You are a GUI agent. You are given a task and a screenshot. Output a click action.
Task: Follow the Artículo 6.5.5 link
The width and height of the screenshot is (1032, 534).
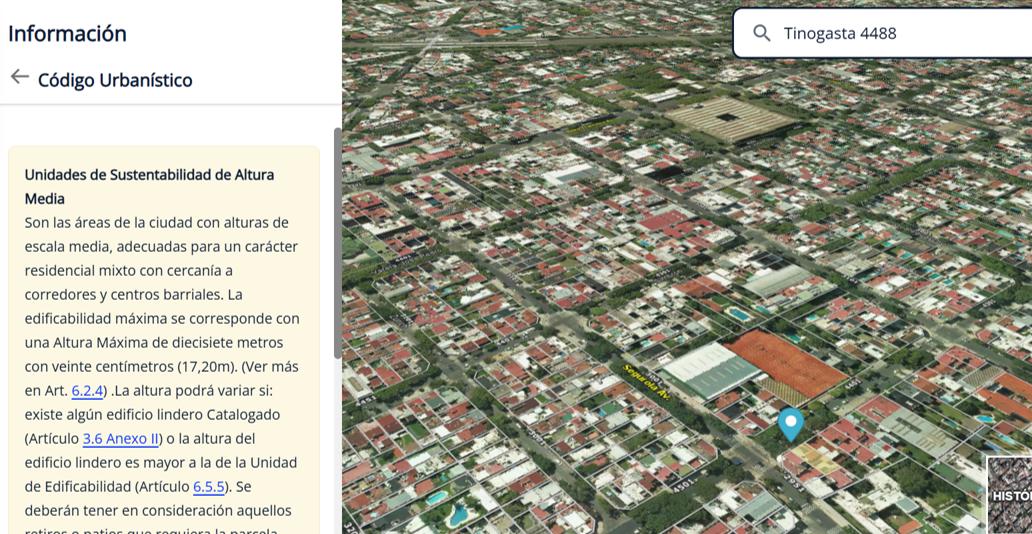209,487
